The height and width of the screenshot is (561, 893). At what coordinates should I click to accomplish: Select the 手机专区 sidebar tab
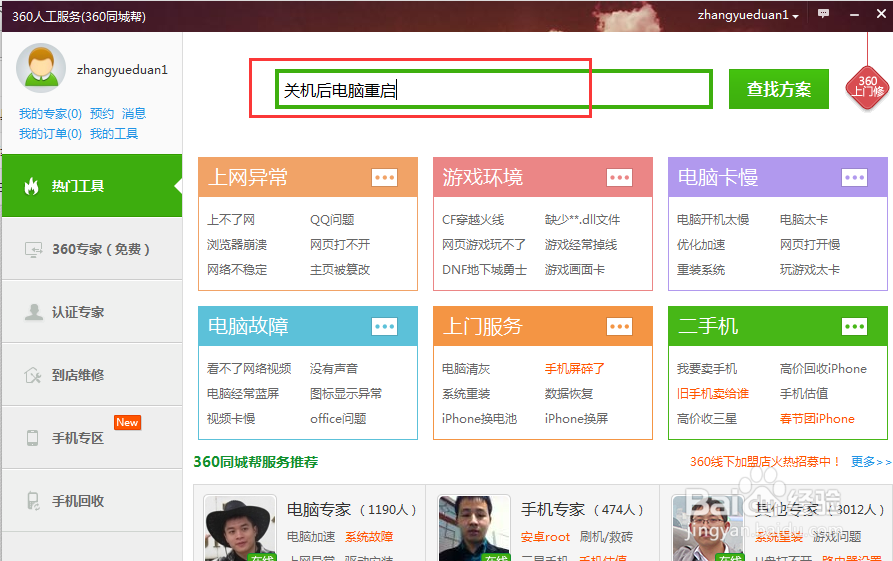[x=92, y=438]
